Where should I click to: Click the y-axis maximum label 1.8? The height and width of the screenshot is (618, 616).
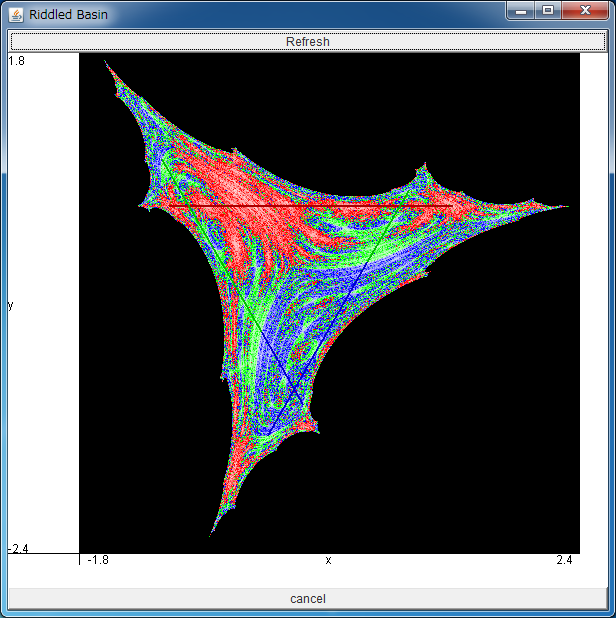[x=17, y=61]
